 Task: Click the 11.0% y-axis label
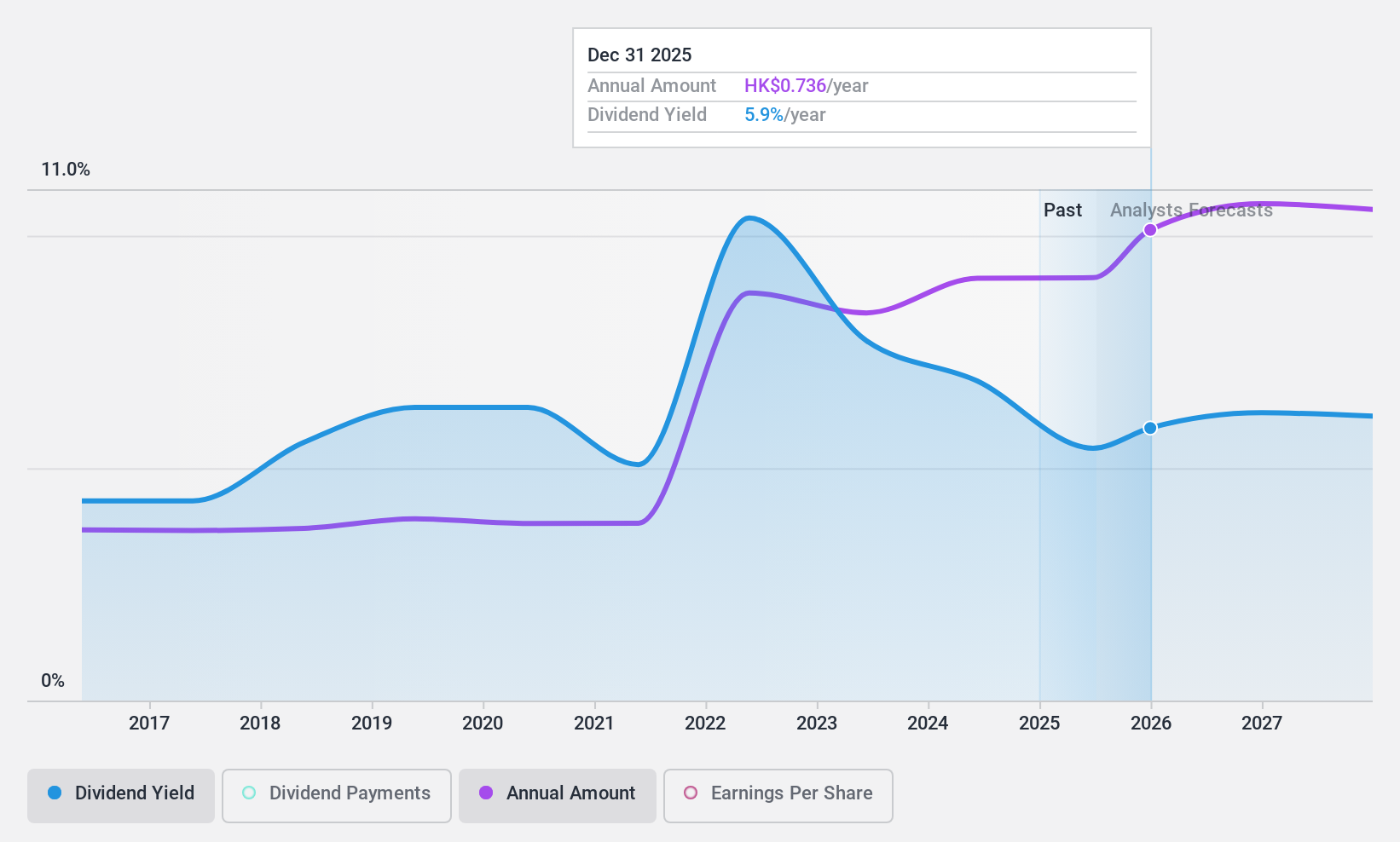tap(66, 170)
